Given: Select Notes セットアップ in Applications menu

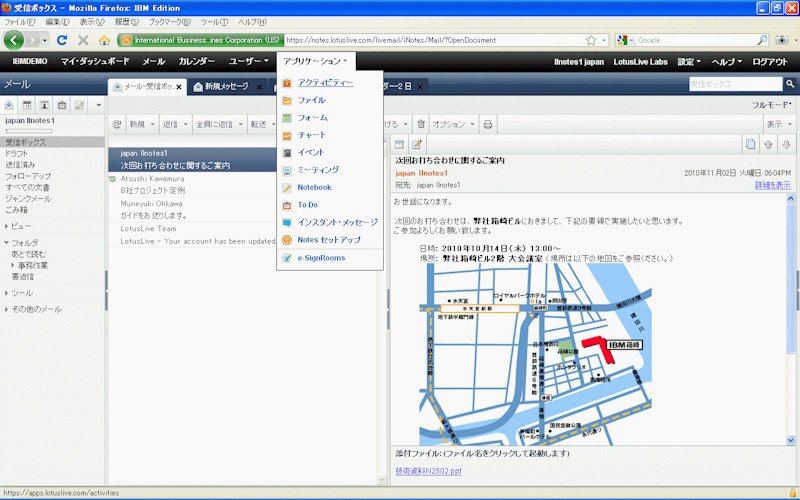Looking at the screenshot, I should point(329,239).
